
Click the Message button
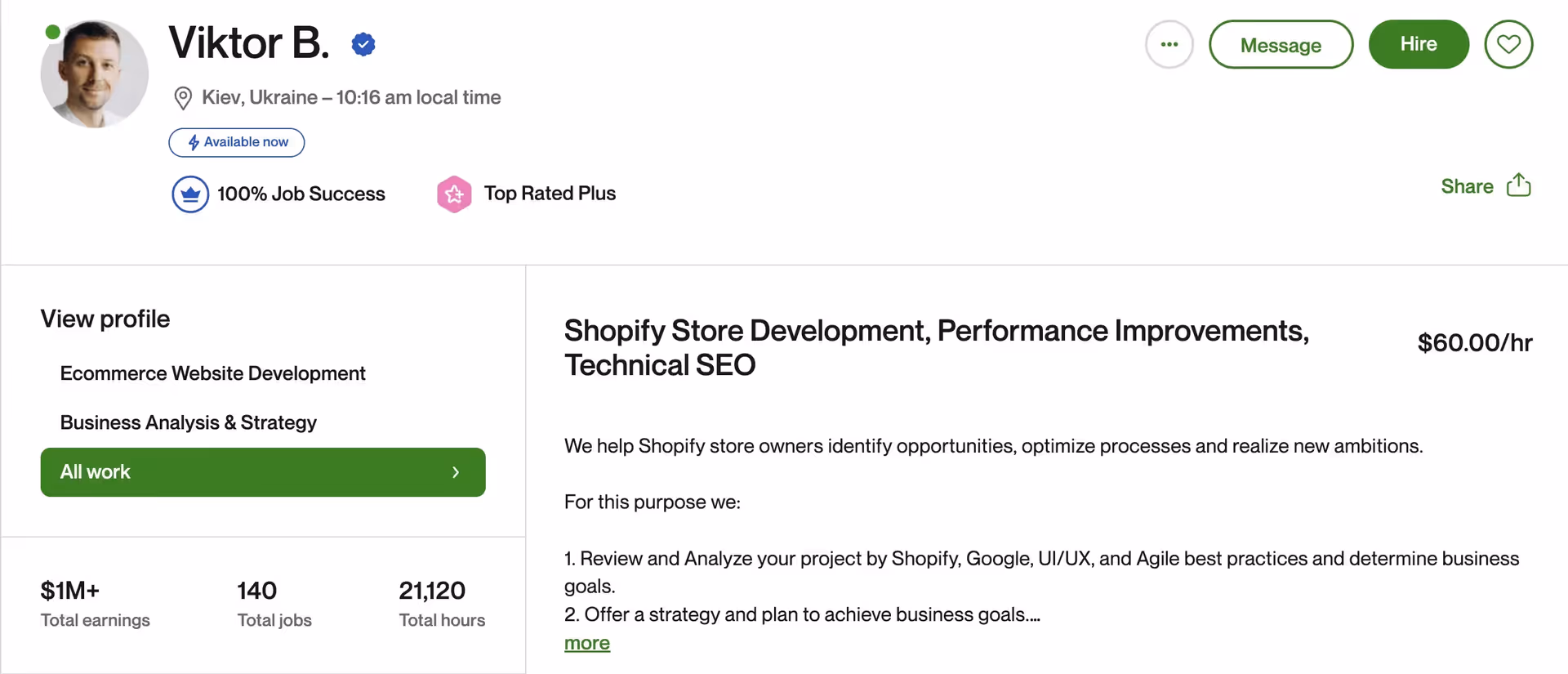(1281, 44)
